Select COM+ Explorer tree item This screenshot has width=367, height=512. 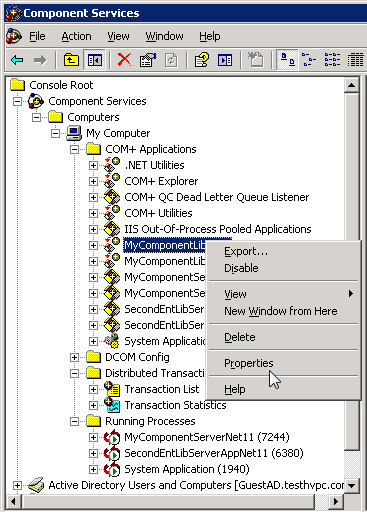(x=161, y=181)
